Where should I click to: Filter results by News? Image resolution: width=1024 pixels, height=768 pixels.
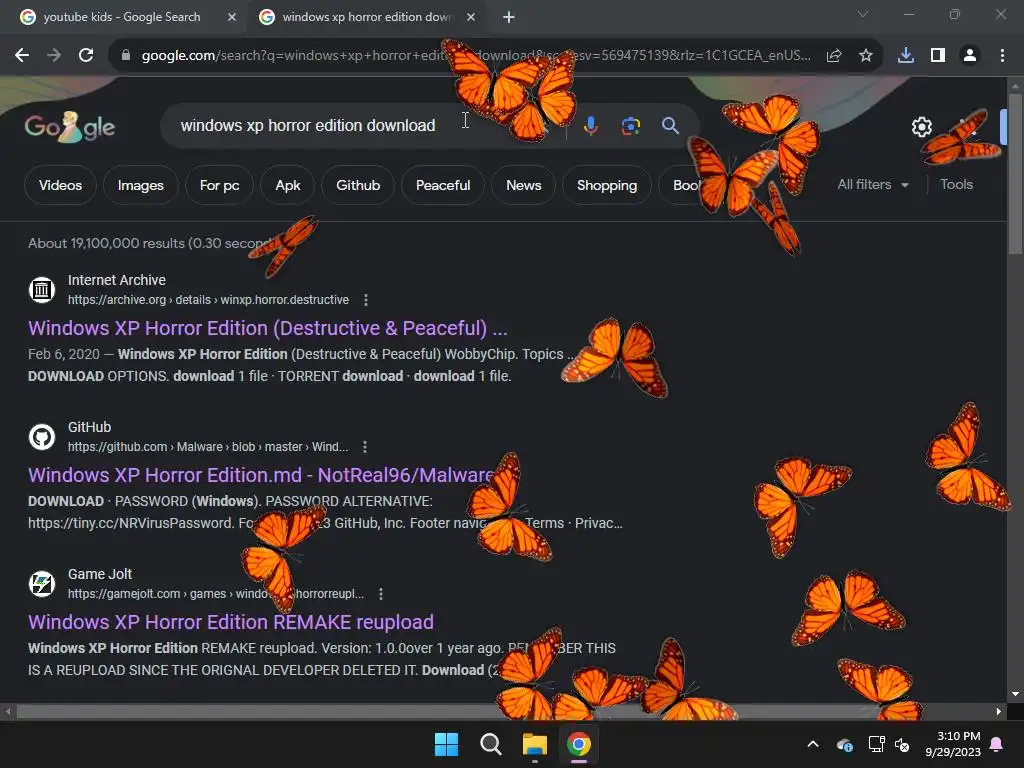[x=523, y=185]
